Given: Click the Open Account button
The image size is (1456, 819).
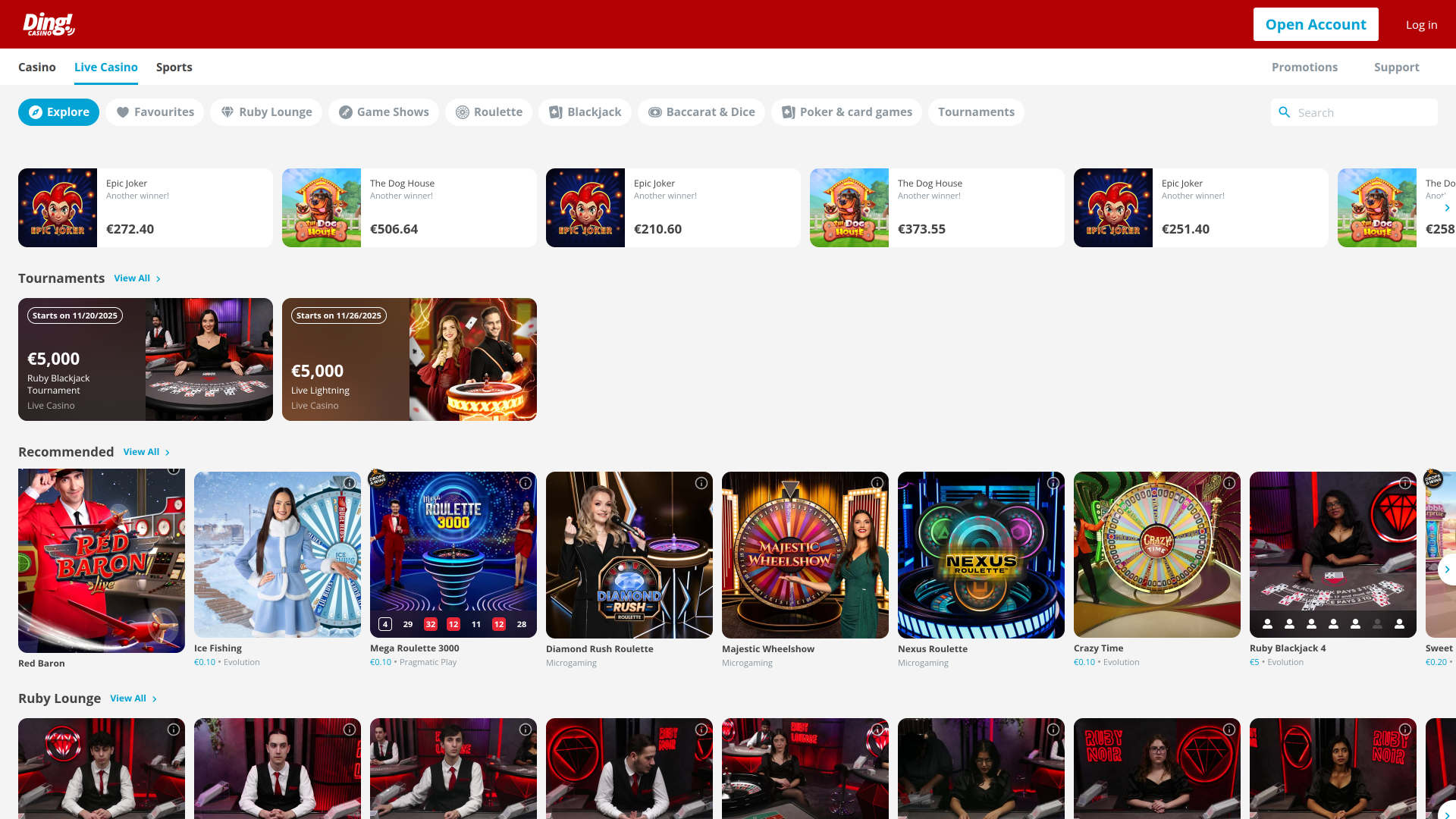Looking at the screenshot, I should 1316,24.
